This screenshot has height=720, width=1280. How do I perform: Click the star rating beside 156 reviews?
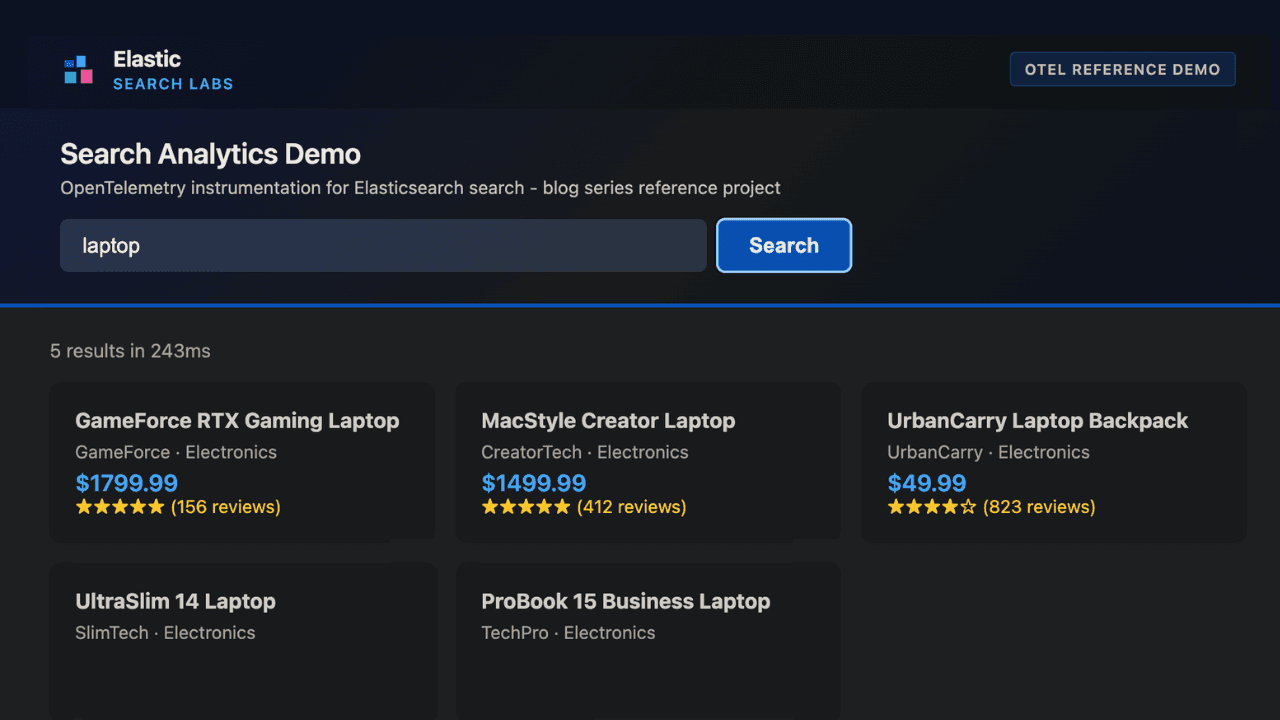click(x=120, y=507)
